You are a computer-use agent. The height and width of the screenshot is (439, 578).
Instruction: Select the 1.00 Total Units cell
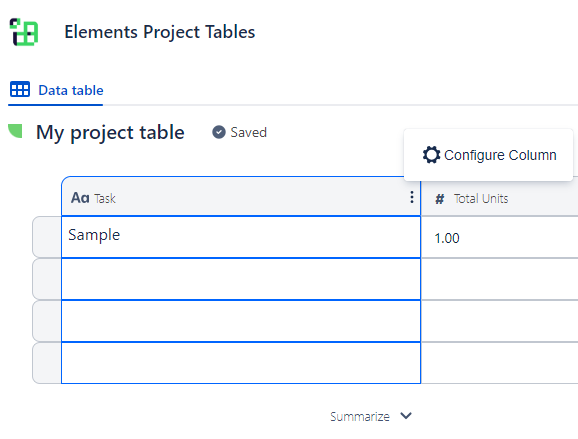point(499,237)
